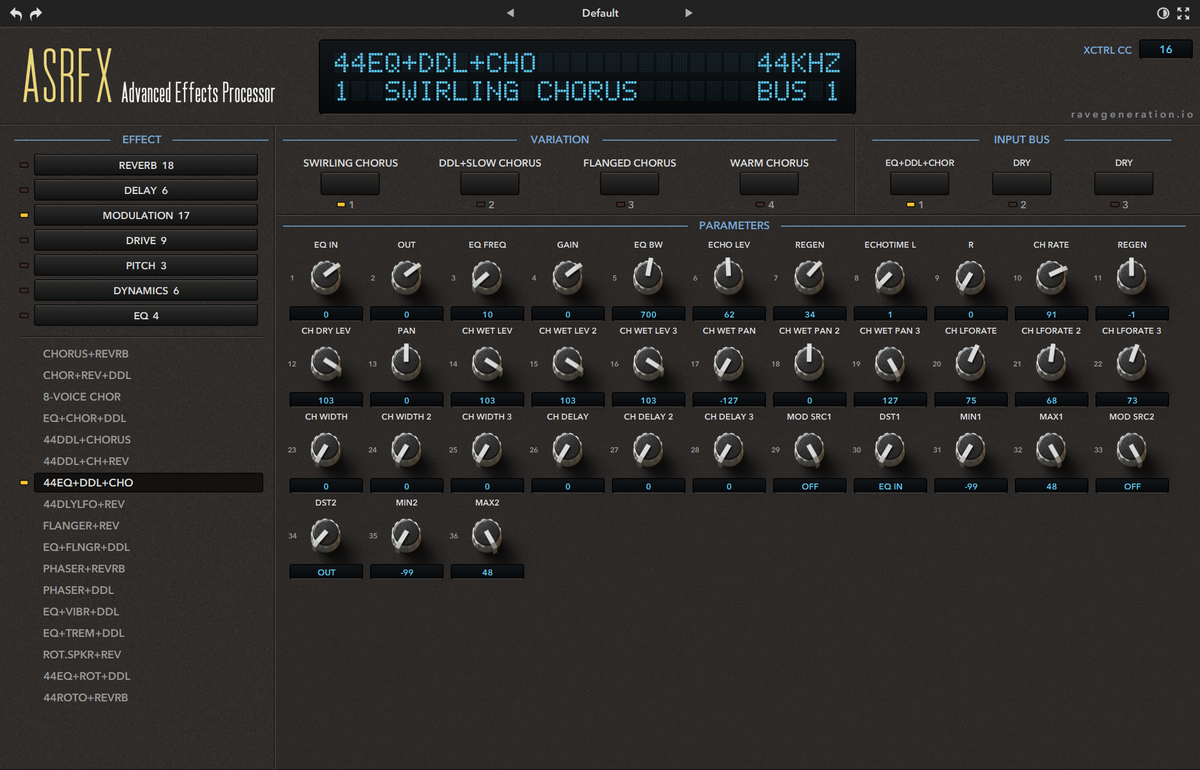Click the fullscreen expand icon
Screen dimensions: 1200x770
[x=1184, y=14]
